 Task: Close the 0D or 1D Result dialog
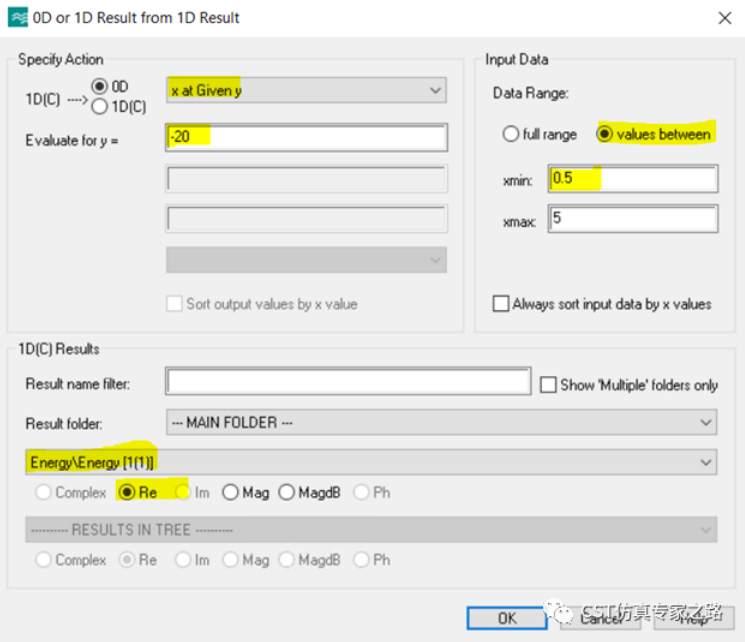tap(725, 18)
